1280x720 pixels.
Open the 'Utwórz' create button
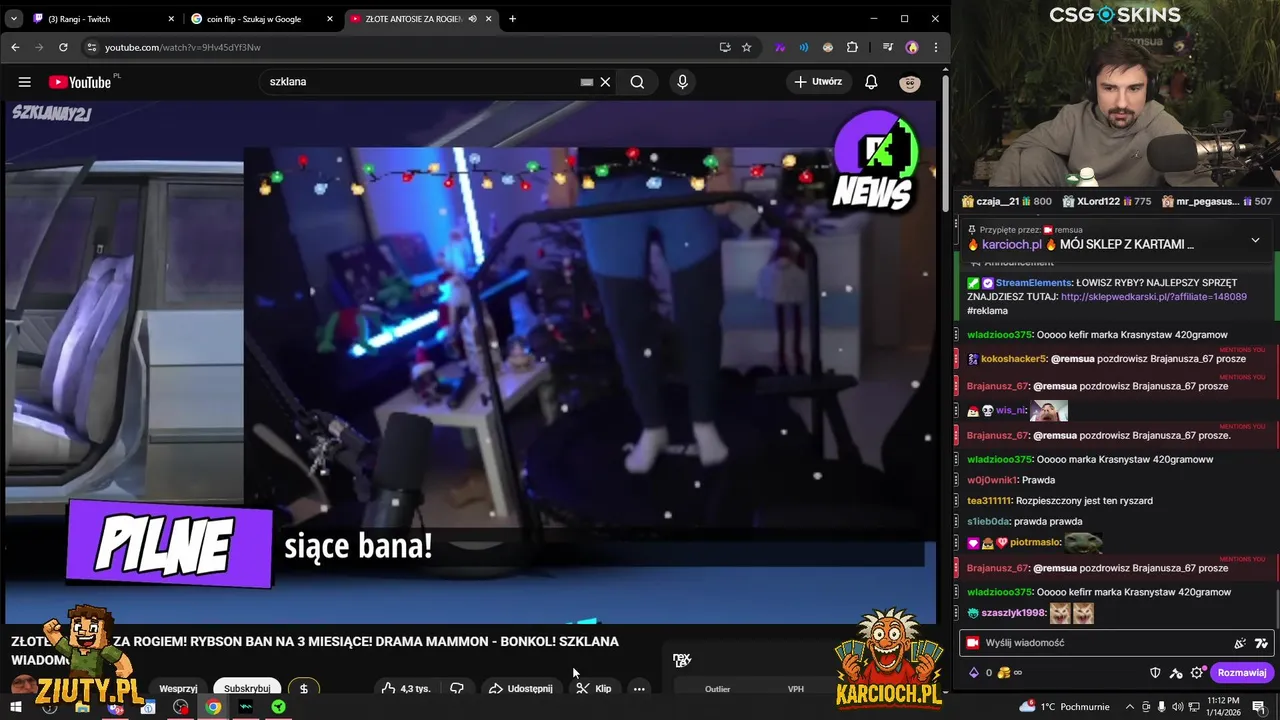(818, 82)
